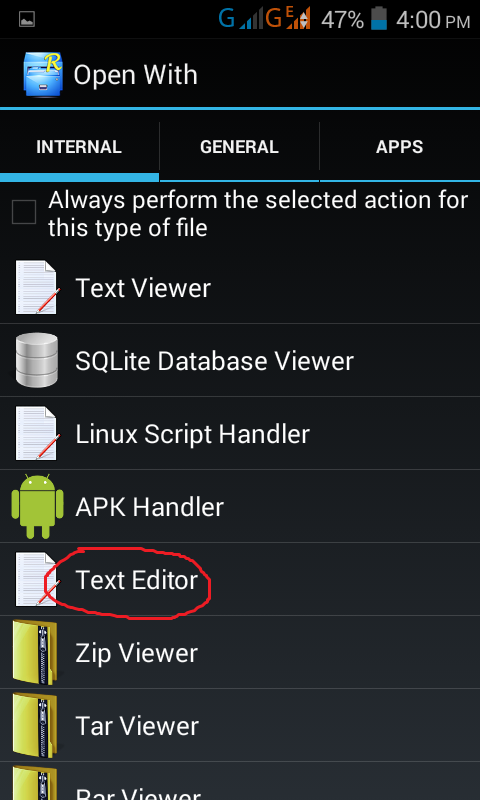The image size is (480, 800).
Task: Click the green Android robot icon
Action: [37, 506]
